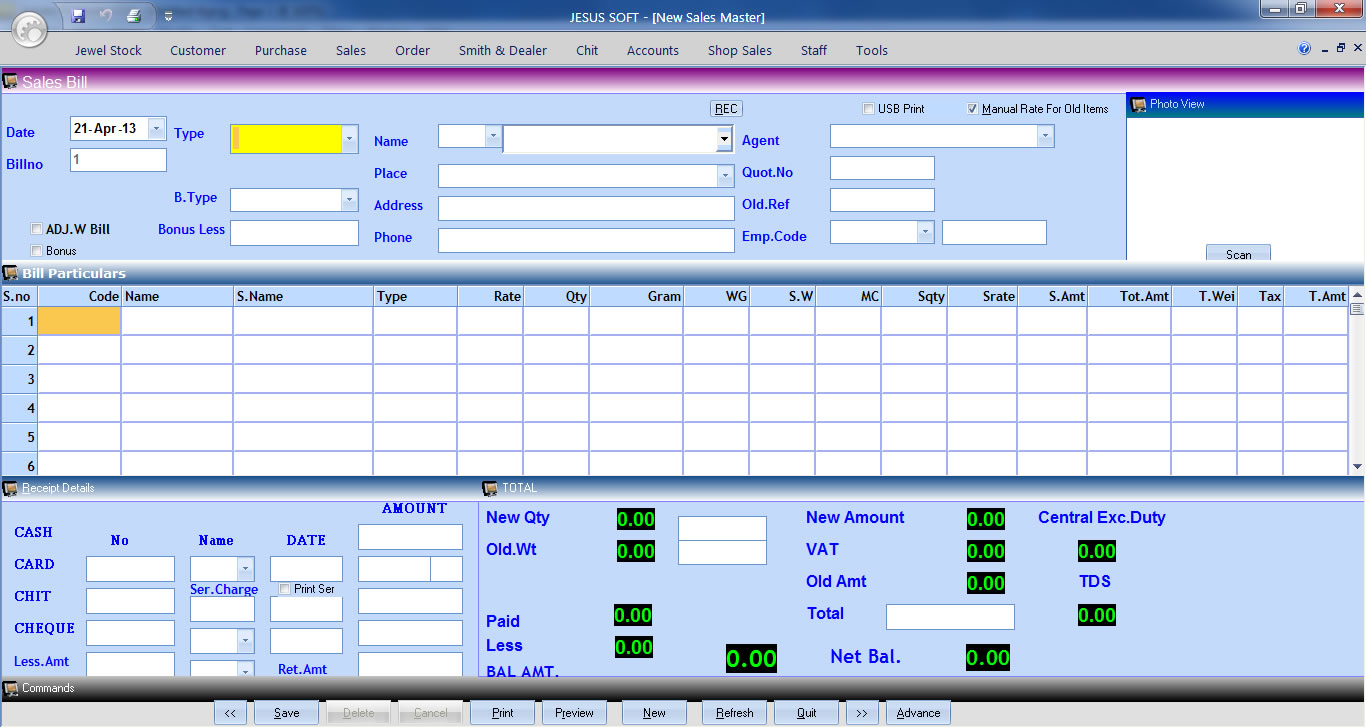This screenshot has width=1366, height=728.
Task: Enable the USB Print checkbox
Action: (x=868, y=109)
